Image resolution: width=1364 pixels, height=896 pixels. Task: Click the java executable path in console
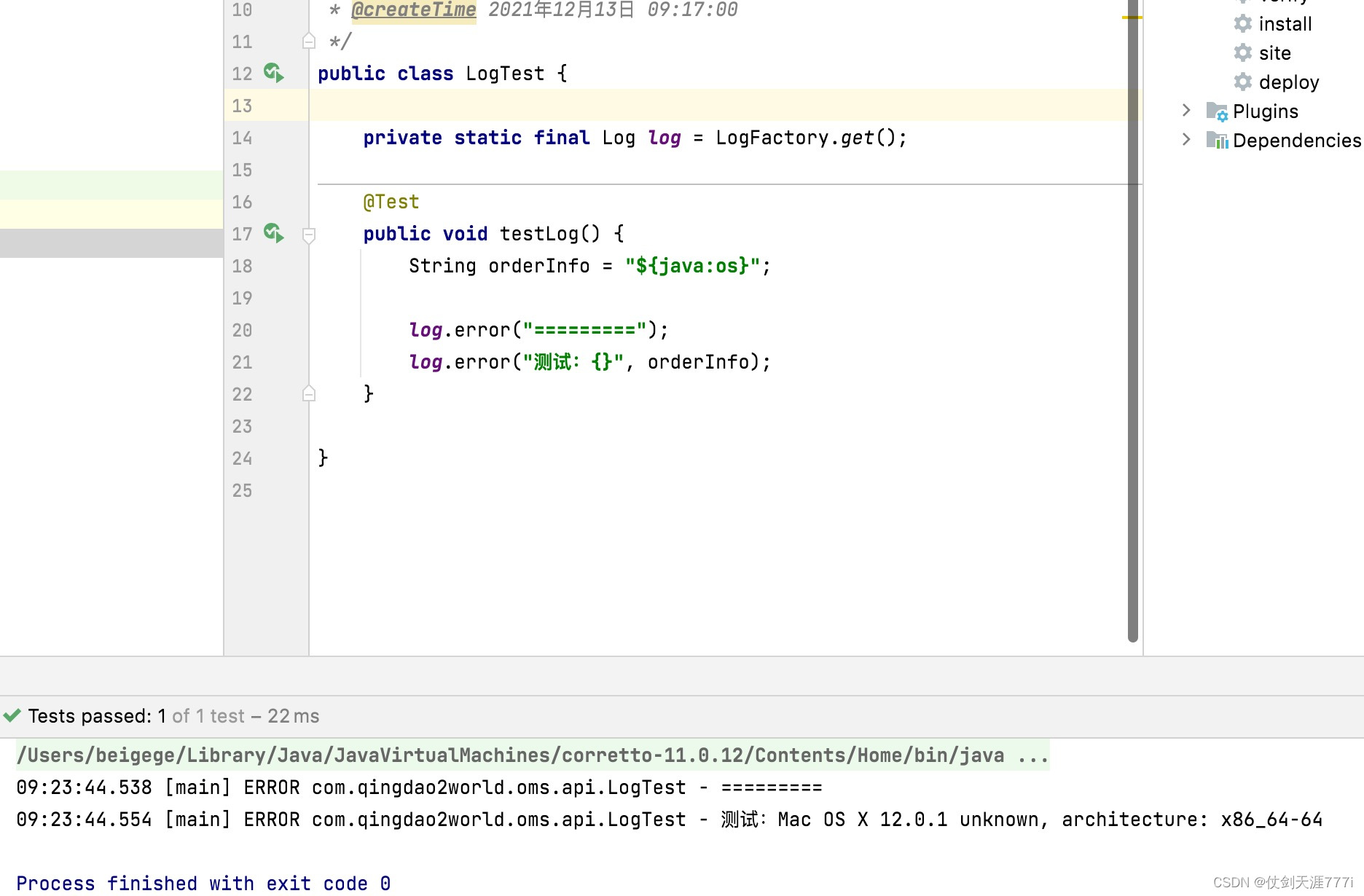(x=533, y=755)
